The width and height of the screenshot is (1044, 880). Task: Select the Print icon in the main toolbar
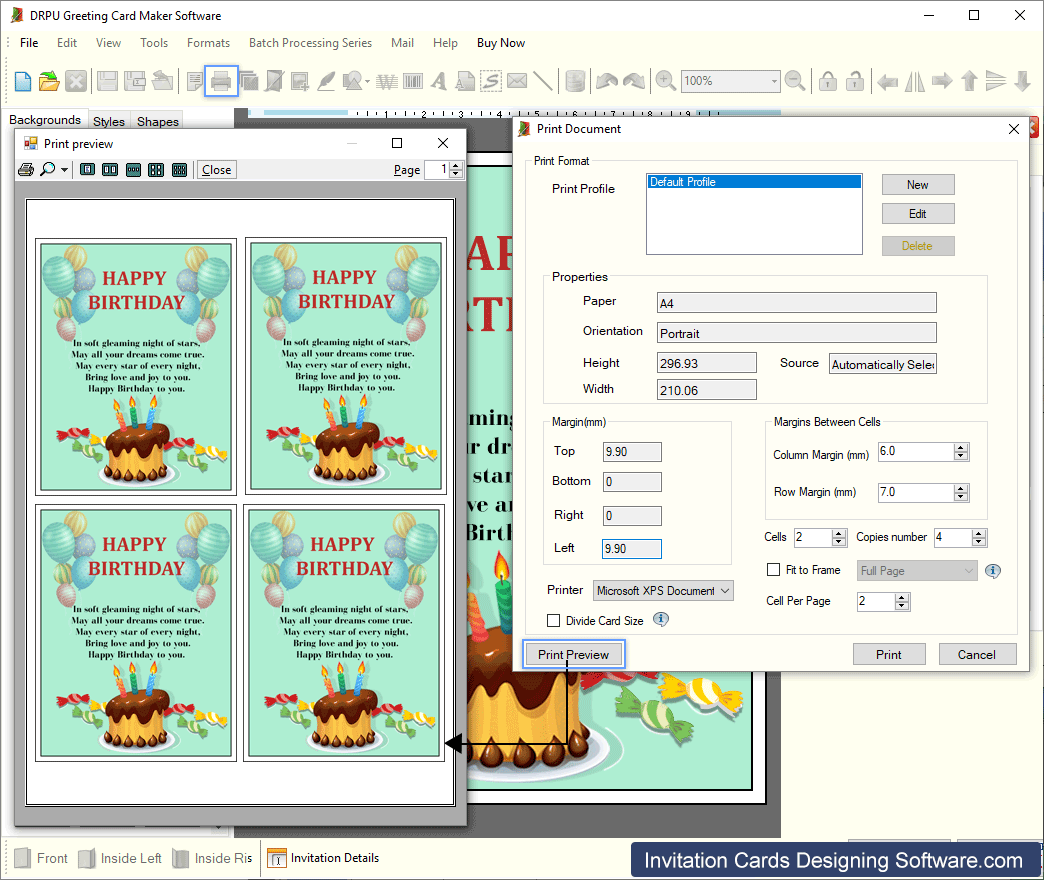point(221,81)
